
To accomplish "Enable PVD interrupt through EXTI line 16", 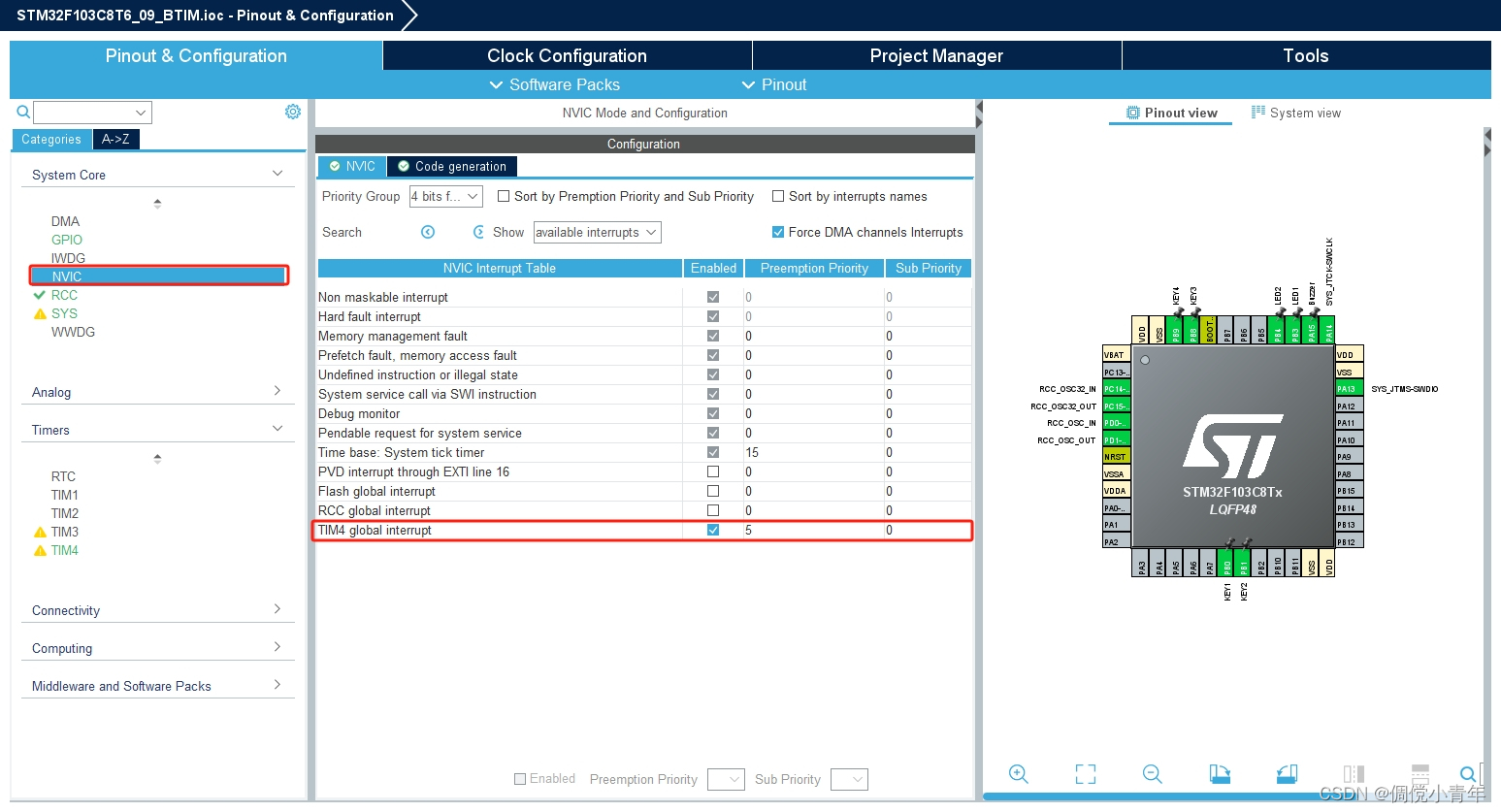I will click(x=713, y=471).
